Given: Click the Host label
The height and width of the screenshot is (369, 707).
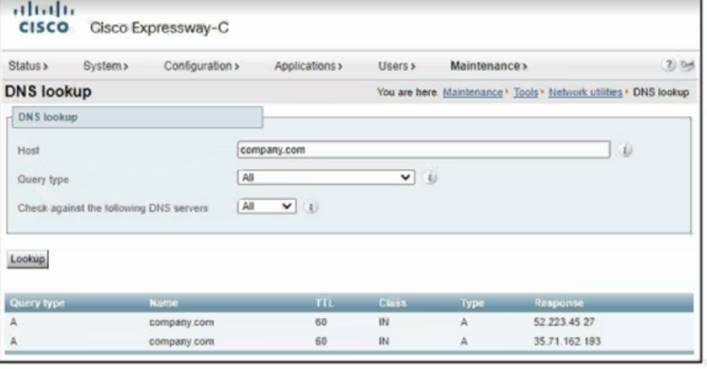Looking at the screenshot, I should coord(28,151).
